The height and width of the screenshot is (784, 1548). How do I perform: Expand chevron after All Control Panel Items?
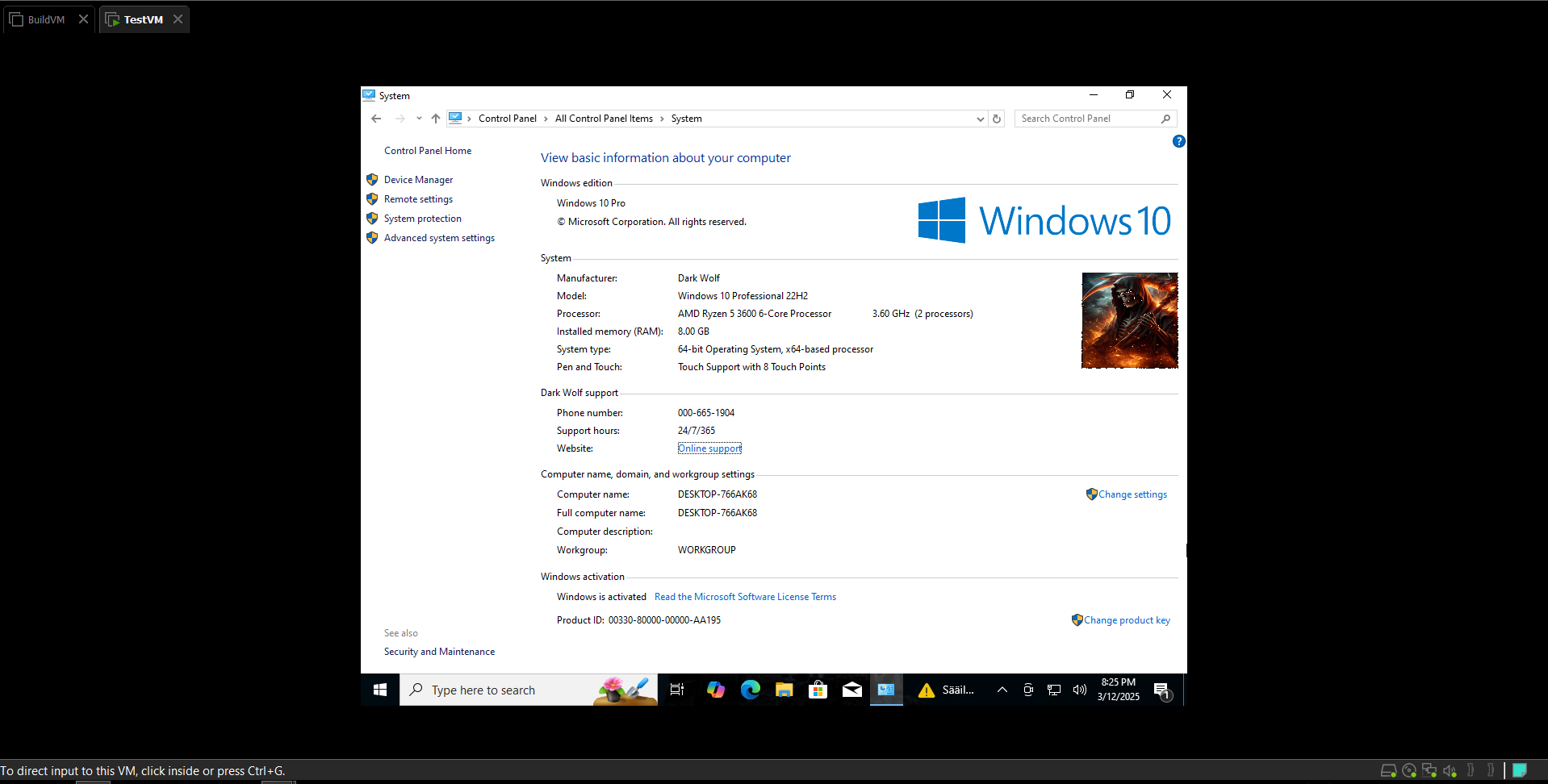[x=662, y=119]
